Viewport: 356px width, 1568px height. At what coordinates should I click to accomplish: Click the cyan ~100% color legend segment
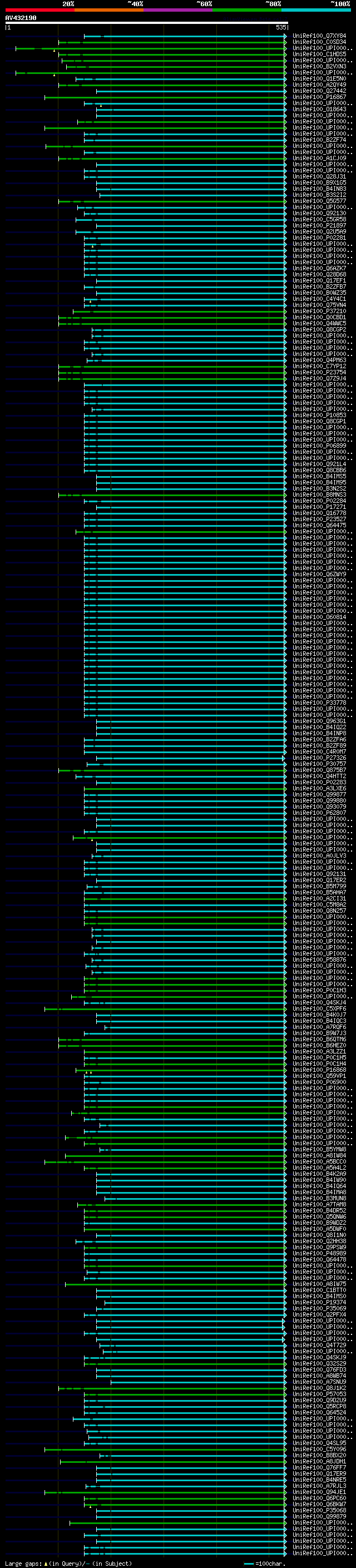(x=317, y=10)
